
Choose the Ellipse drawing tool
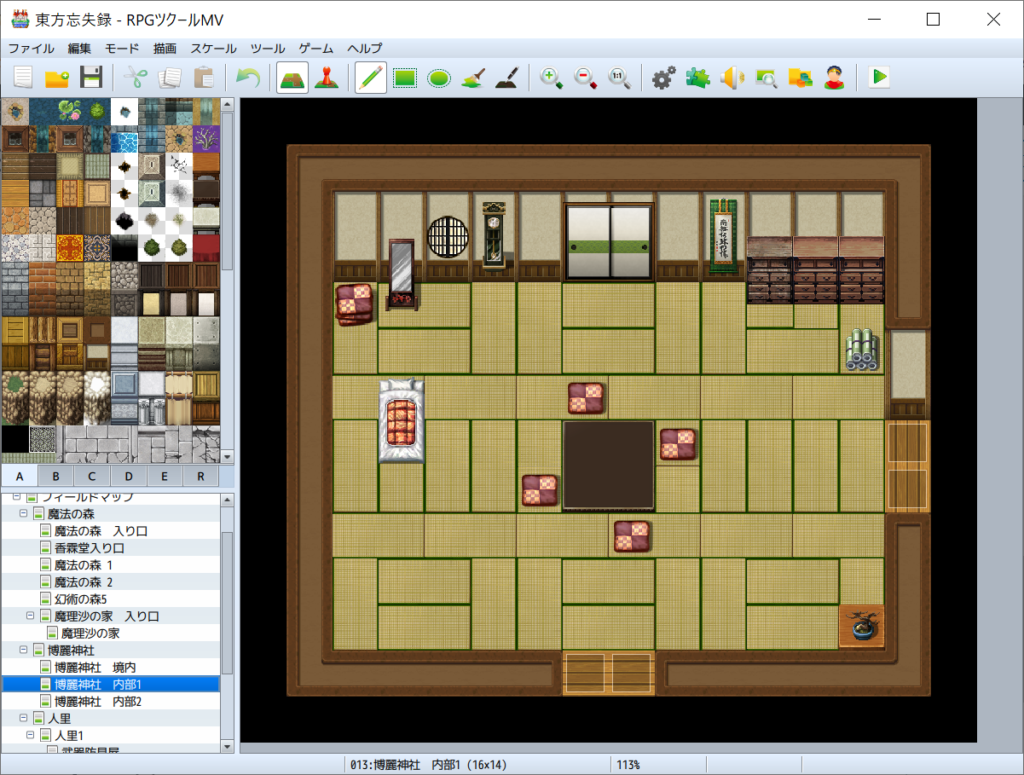pyautogui.click(x=439, y=77)
